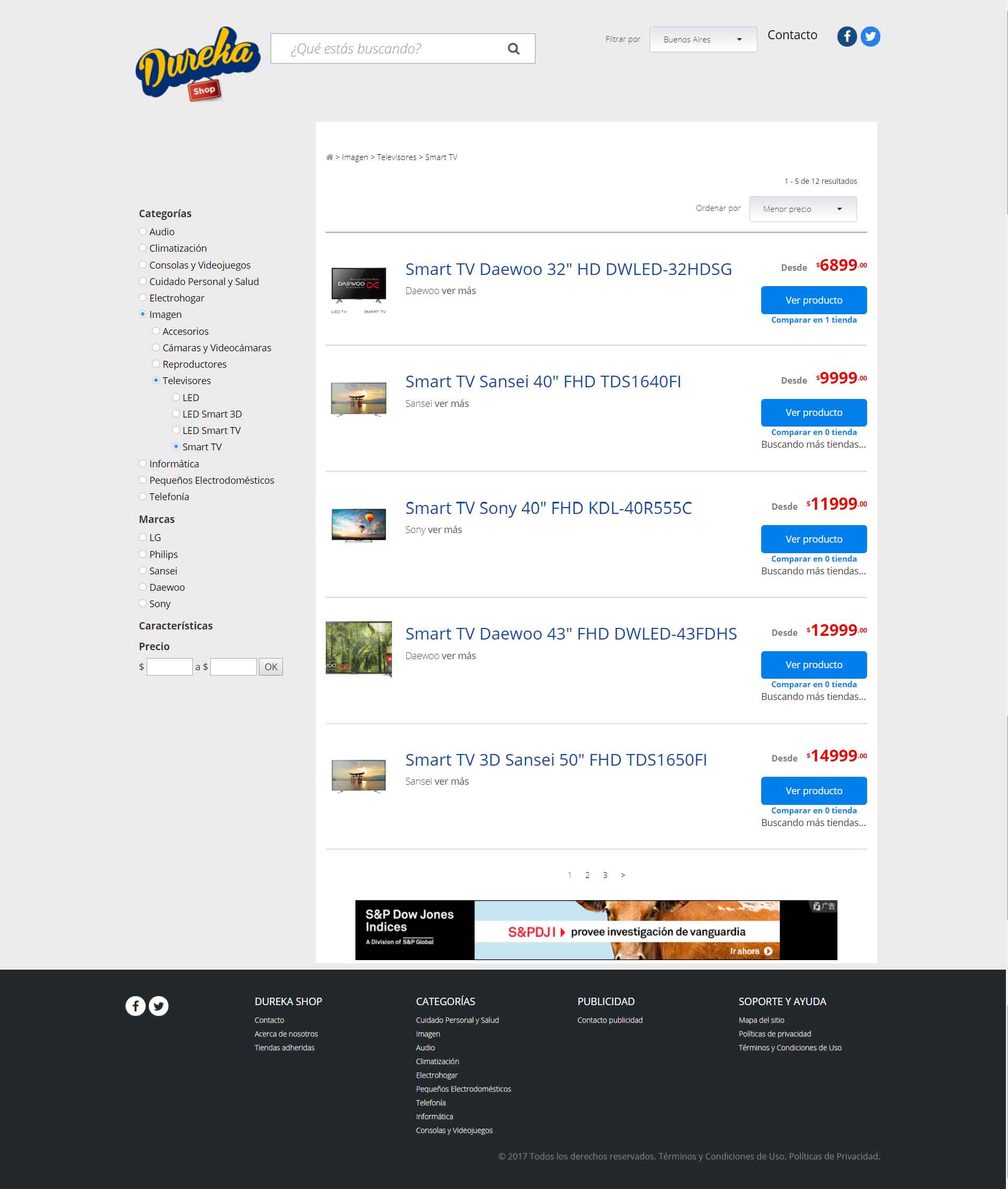Go to results page 2
The width and height of the screenshot is (1008, 1189).
587,875
